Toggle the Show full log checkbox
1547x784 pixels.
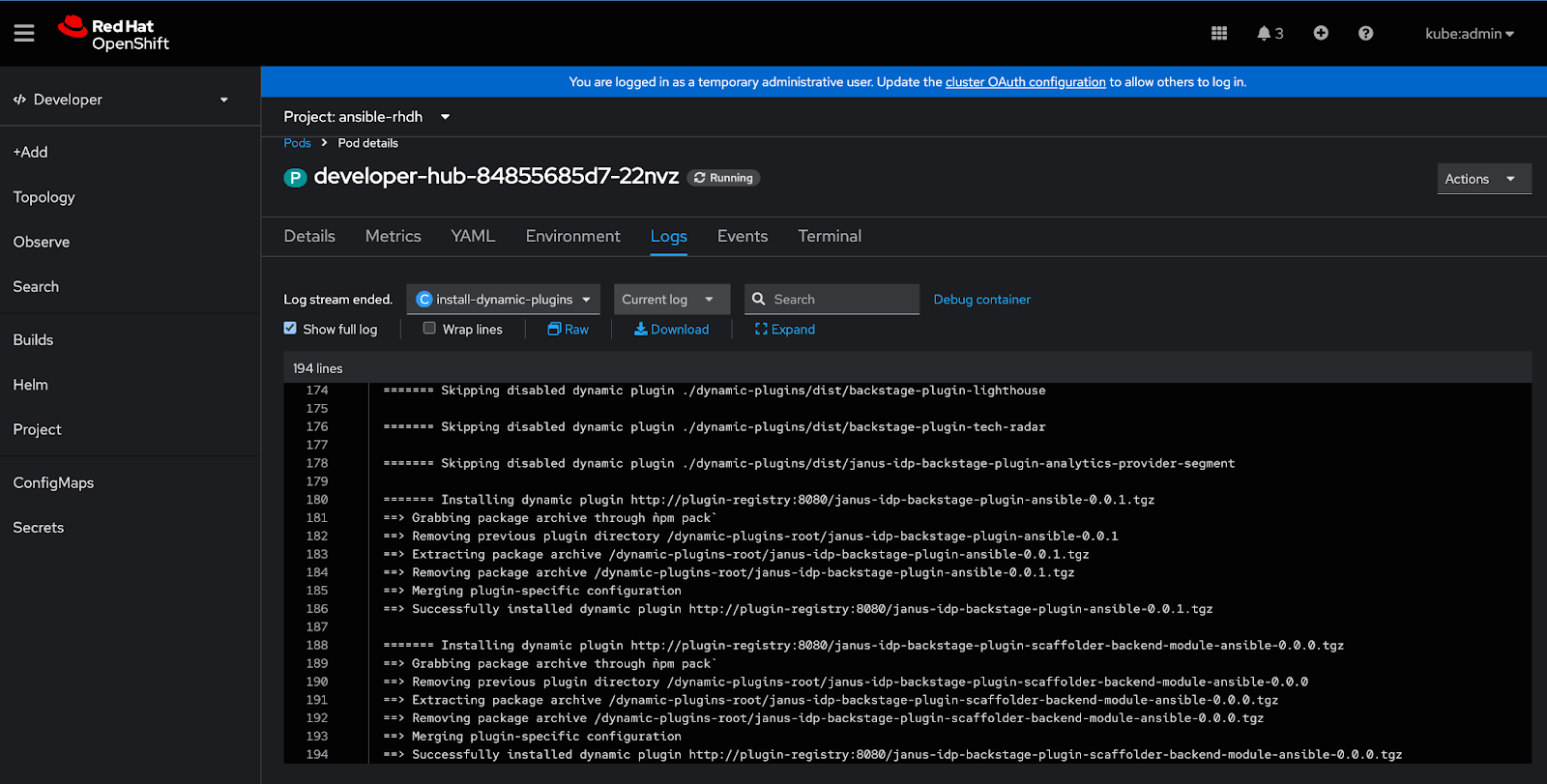290,329
